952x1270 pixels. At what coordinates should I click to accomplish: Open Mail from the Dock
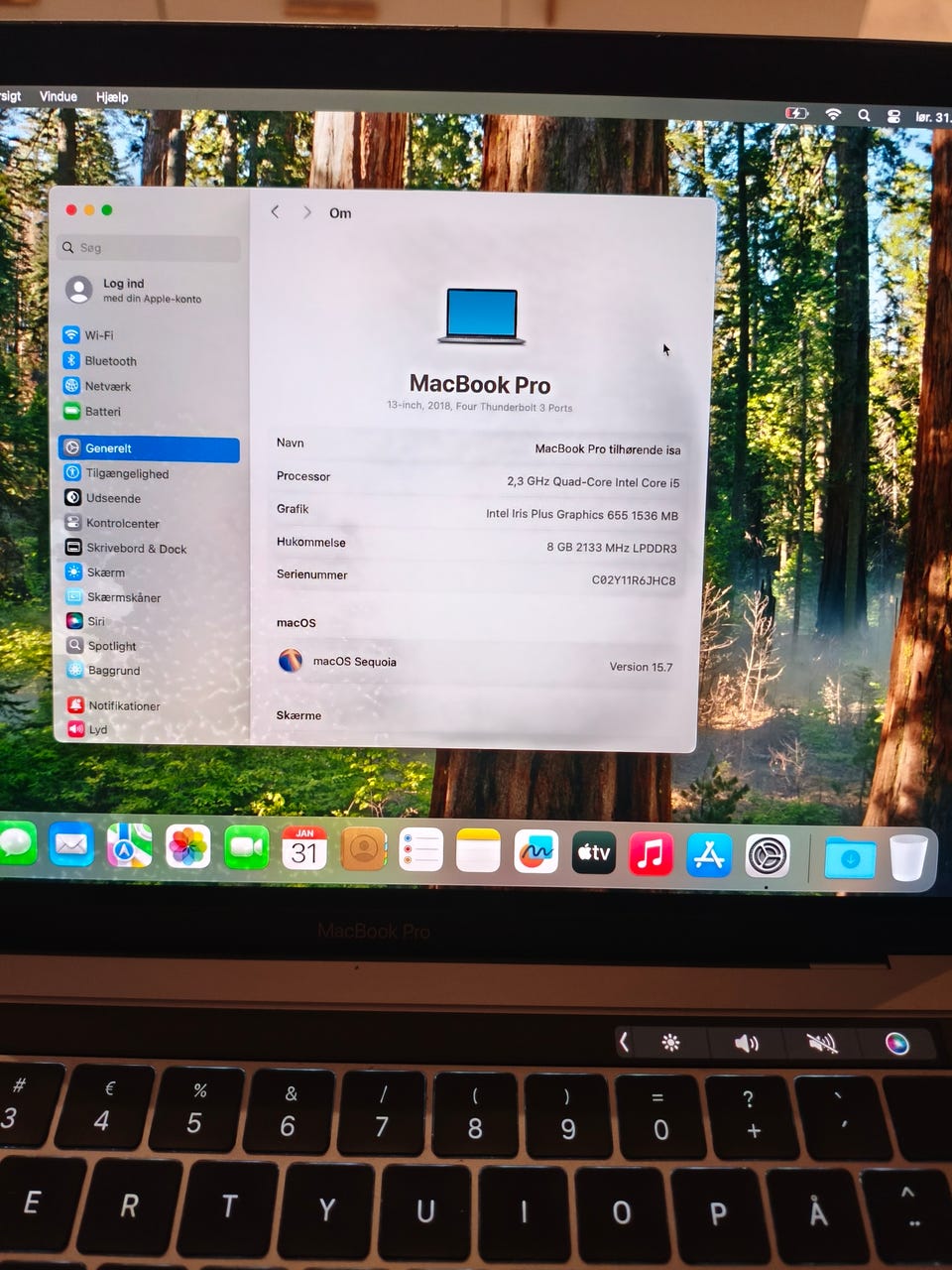tap(71, 845)
